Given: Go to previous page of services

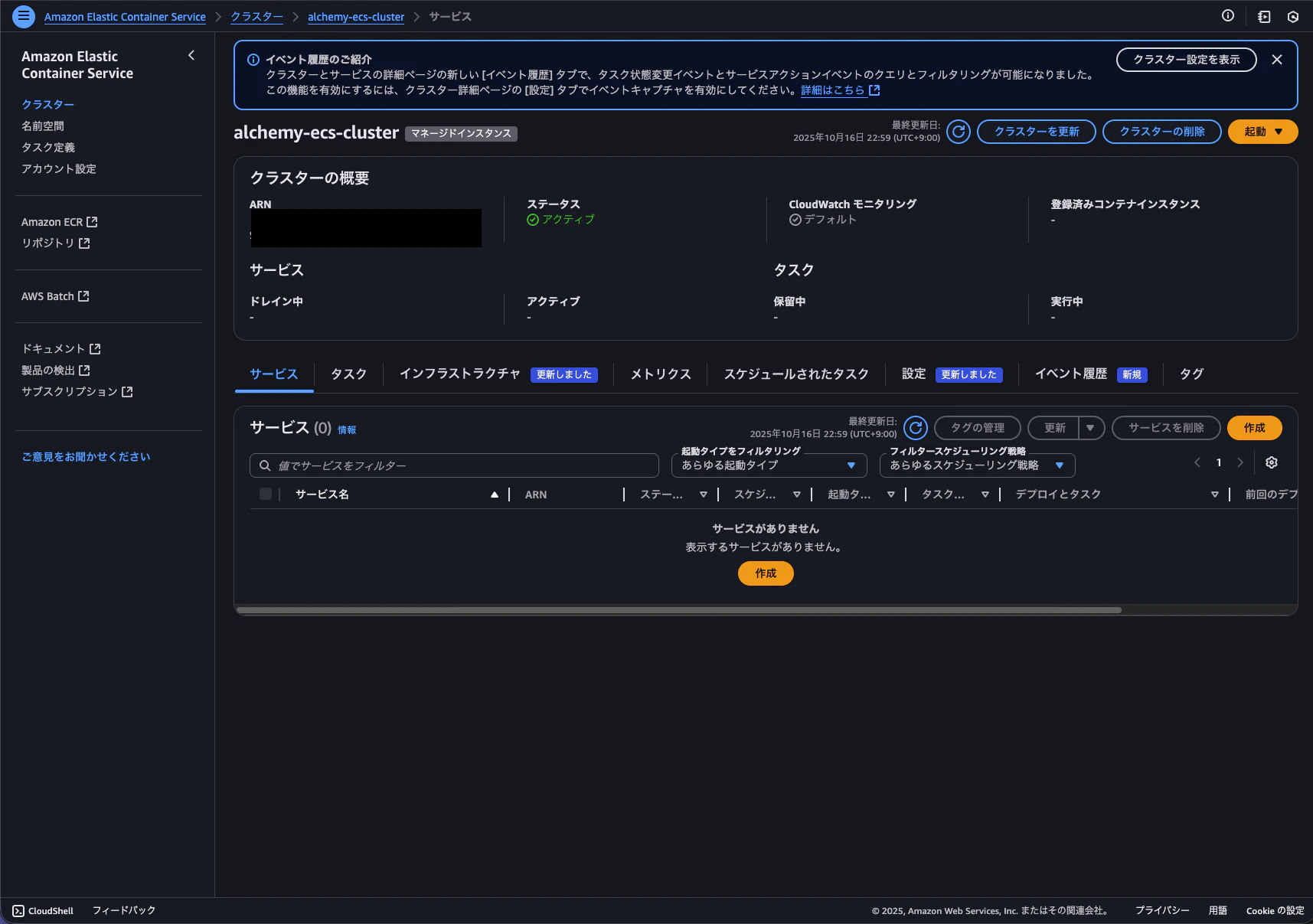Looking at the screenshot, I should point(1197,462).
